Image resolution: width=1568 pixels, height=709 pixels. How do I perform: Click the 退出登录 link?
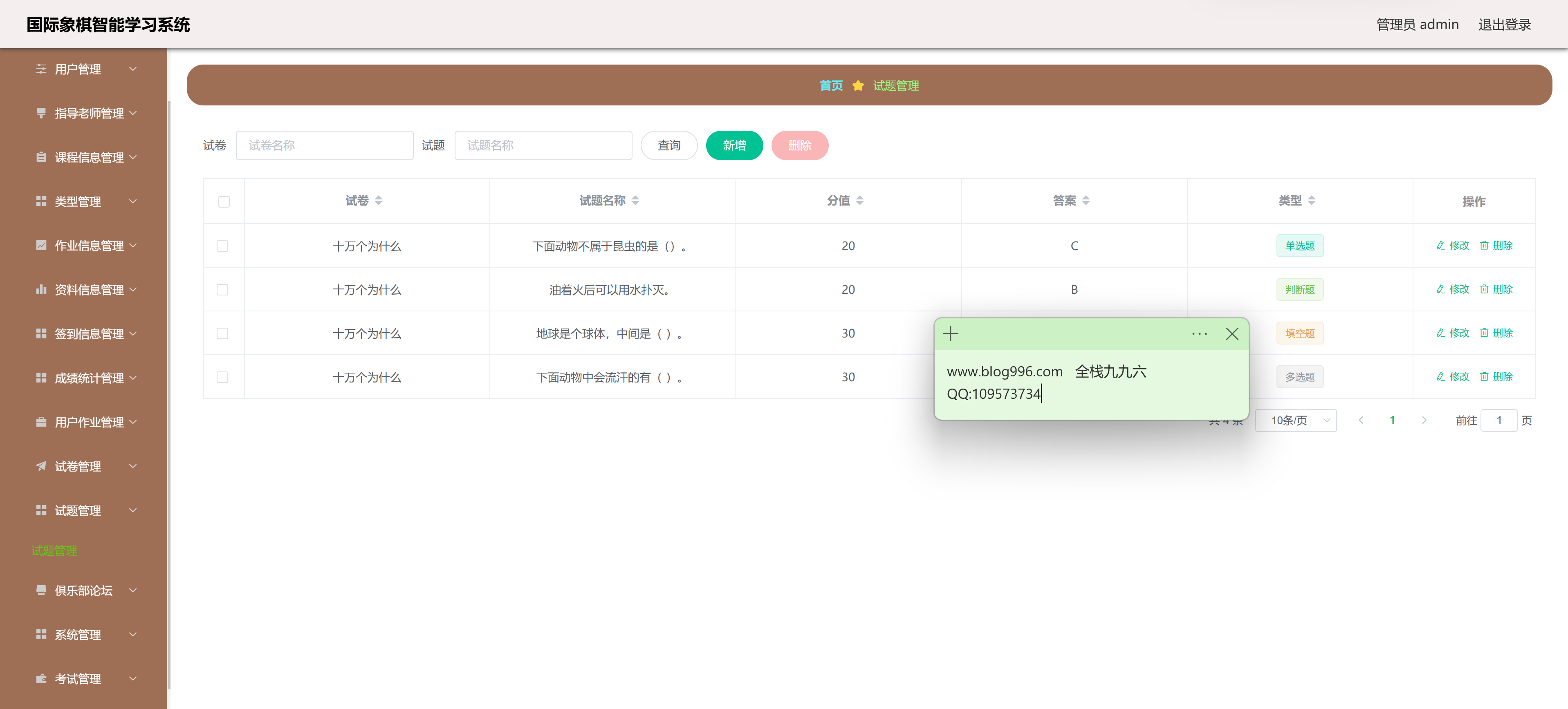(x=1504, y=25)
